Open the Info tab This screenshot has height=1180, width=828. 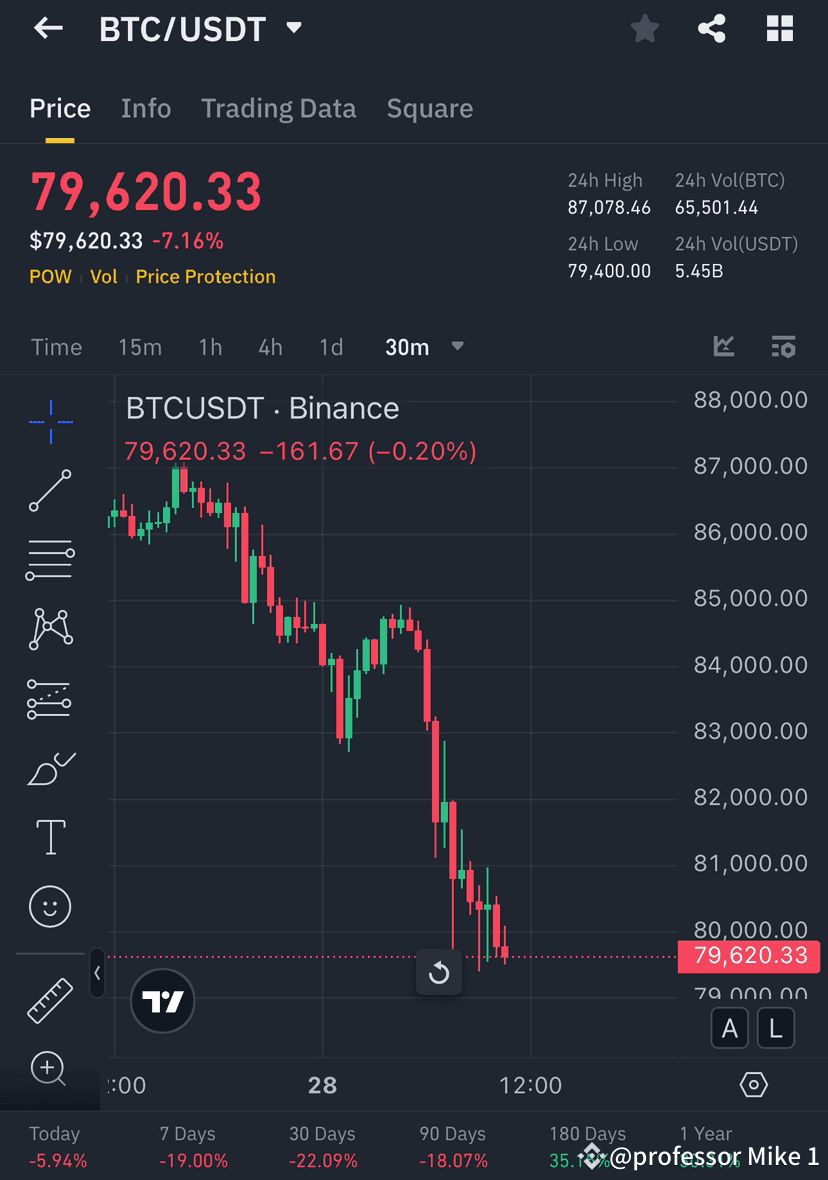pyautogui.click(x=146, y=108)
